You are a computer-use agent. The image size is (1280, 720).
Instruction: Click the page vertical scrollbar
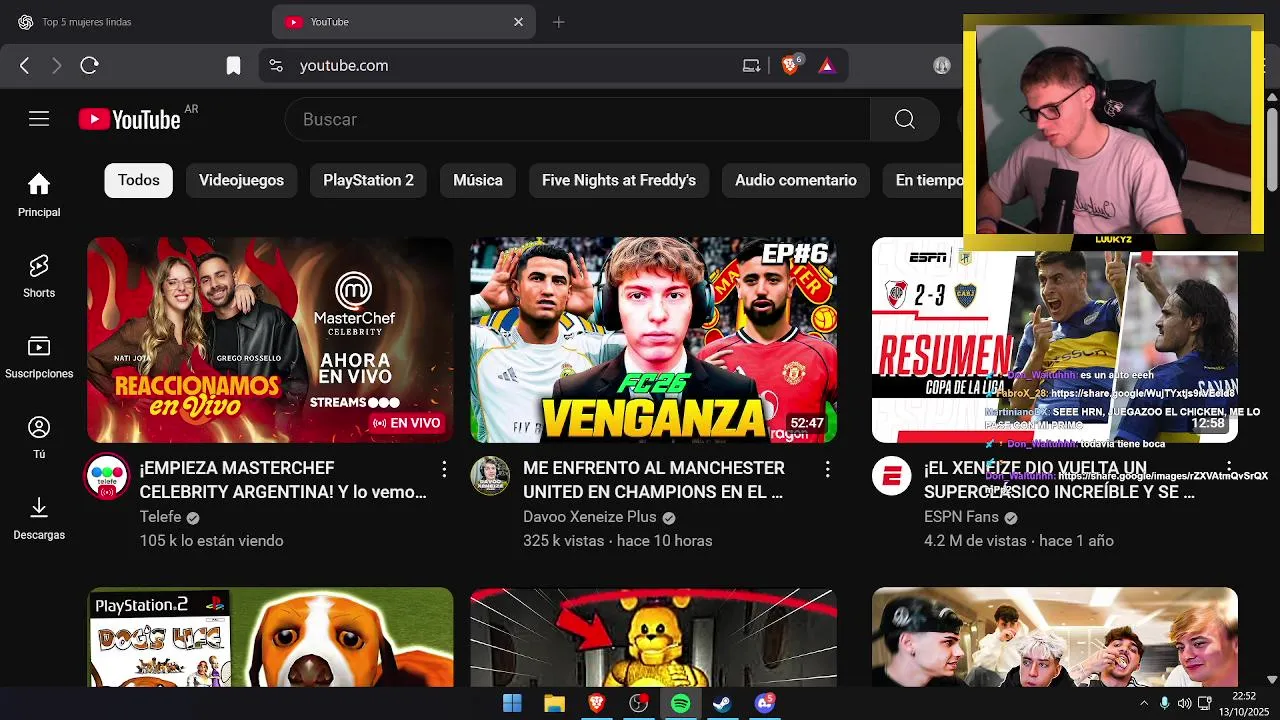[x=1271, y=150]
